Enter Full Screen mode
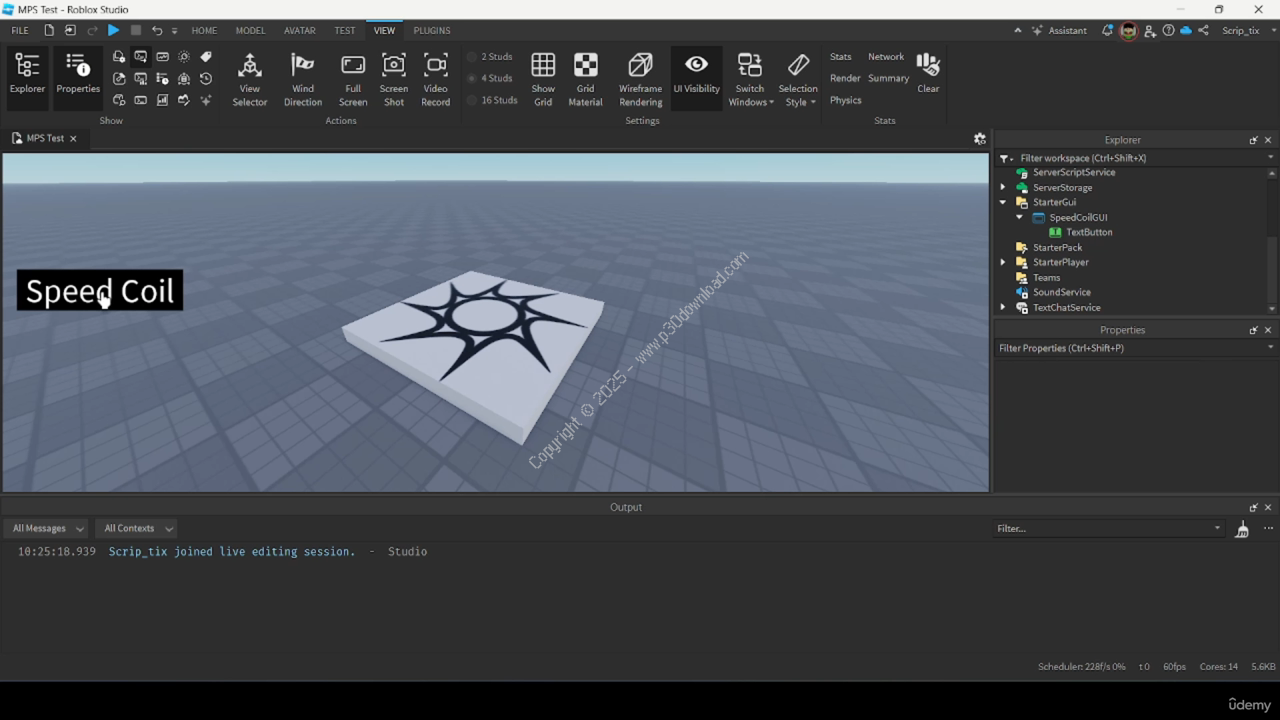The image size is (1280, 720). pyautogui.click(x=353, y=79)
